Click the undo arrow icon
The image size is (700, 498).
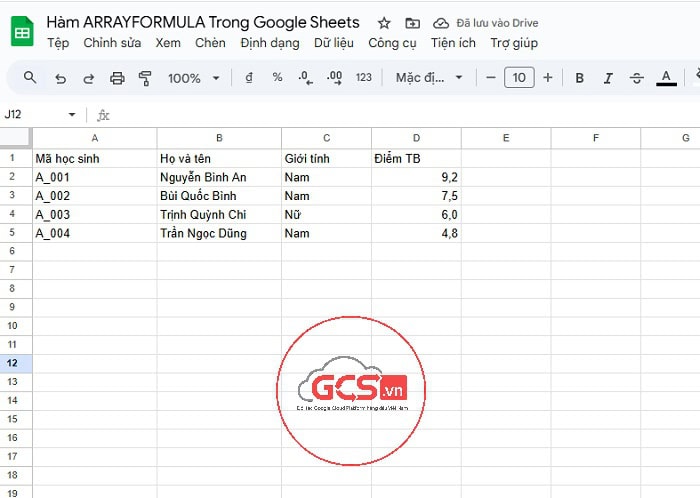click(61, 78)
